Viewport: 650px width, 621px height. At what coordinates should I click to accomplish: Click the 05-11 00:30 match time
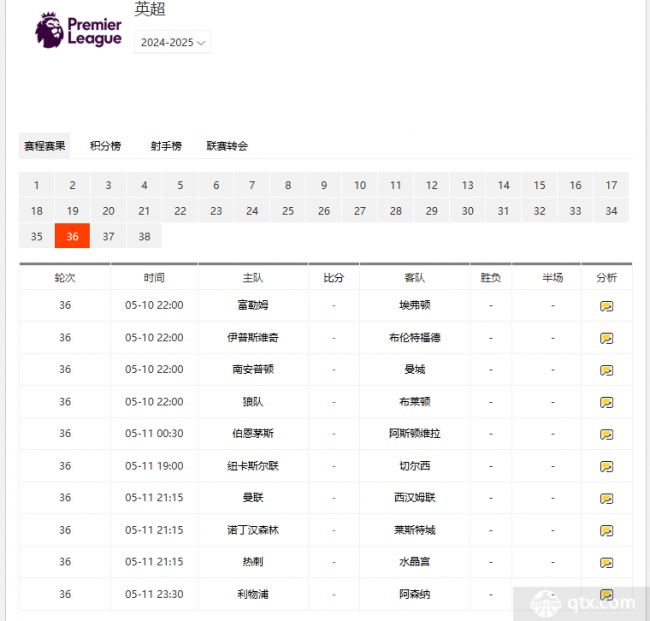[154, 434]
